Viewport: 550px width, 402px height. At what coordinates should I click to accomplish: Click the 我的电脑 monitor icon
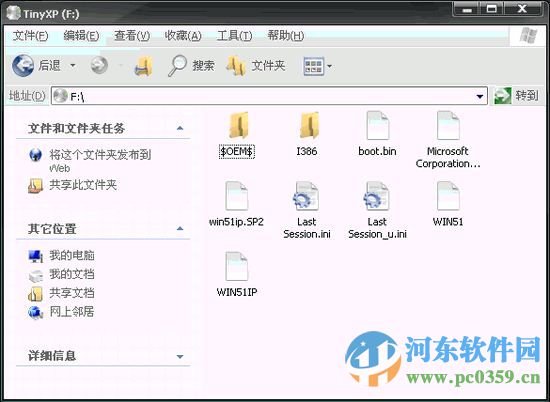(35, 256)
